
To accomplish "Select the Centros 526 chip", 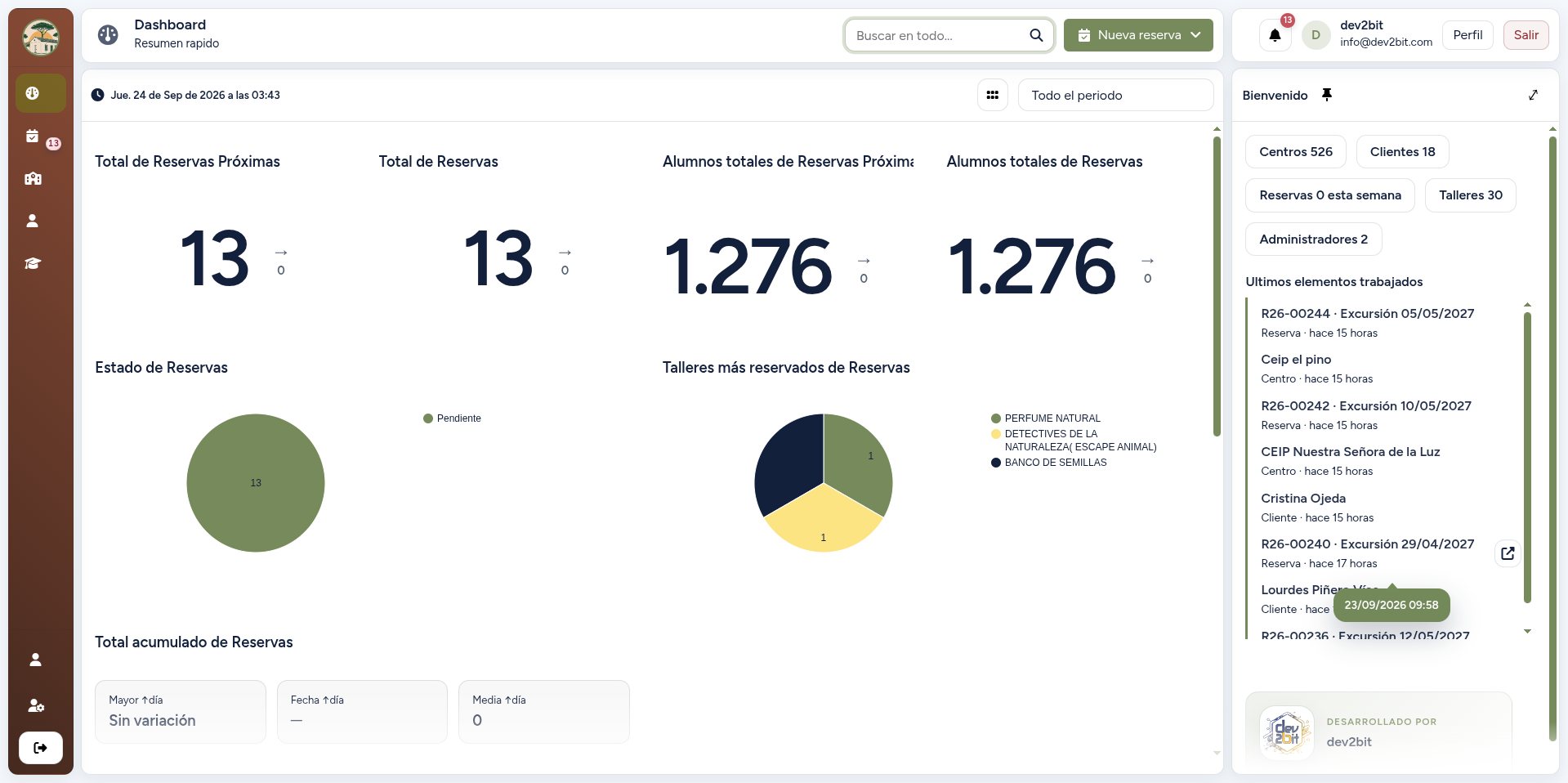I will (1296, 151).
